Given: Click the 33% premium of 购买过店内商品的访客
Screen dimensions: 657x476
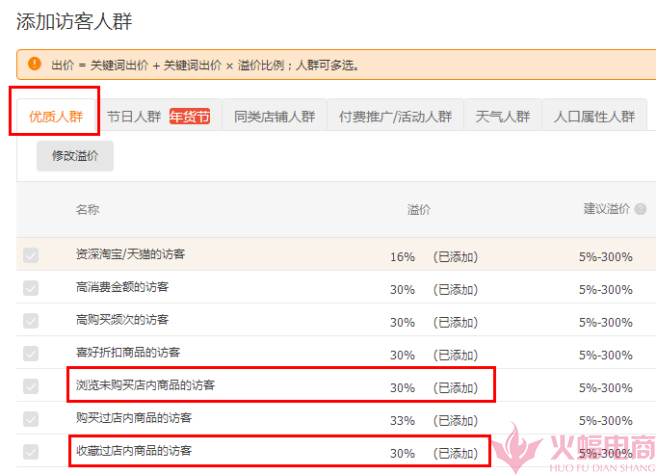Looking at the screenshot, I should pyautogui.click(x=402, y=420).
